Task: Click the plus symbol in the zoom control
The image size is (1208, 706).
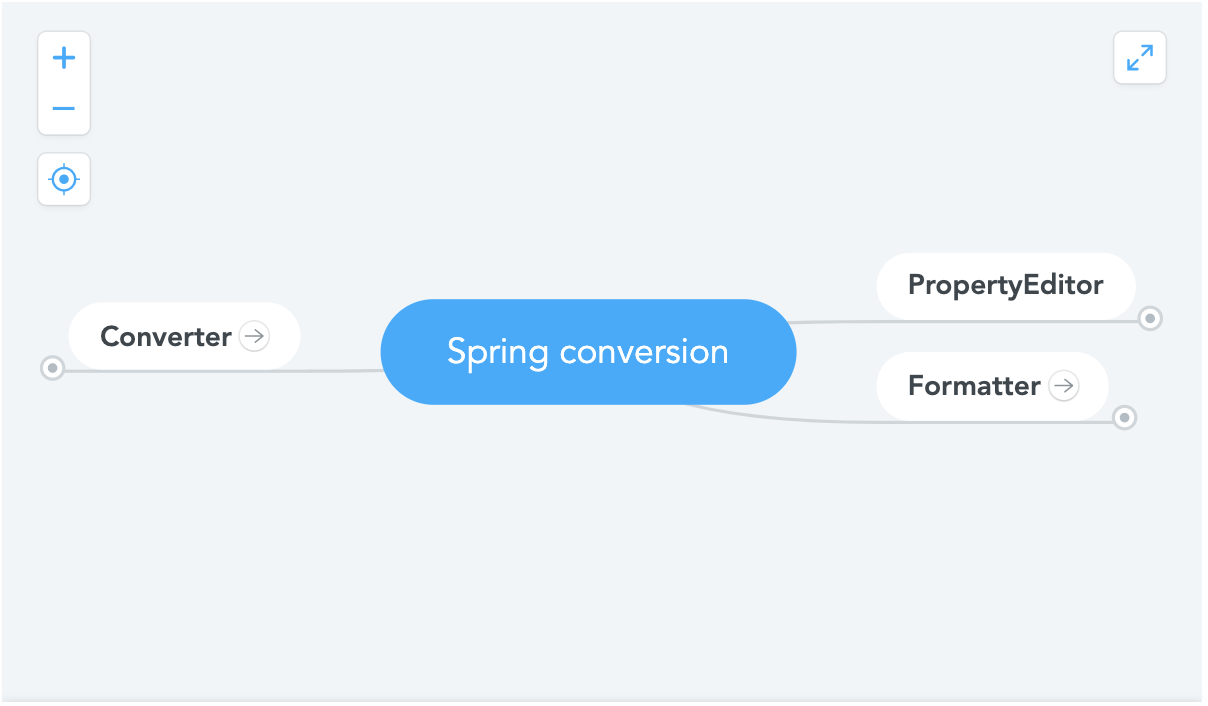Action: 64,57
